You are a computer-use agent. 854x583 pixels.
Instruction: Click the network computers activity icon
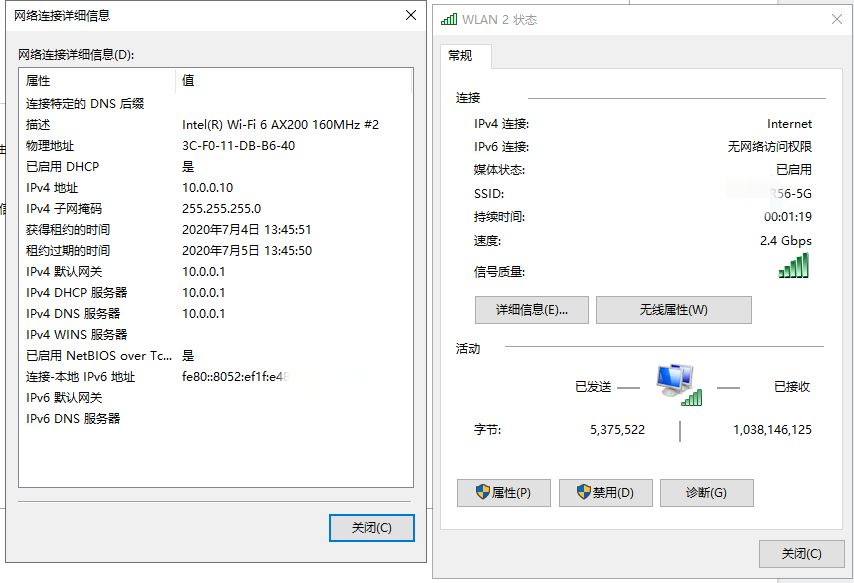tap(679, 385)
